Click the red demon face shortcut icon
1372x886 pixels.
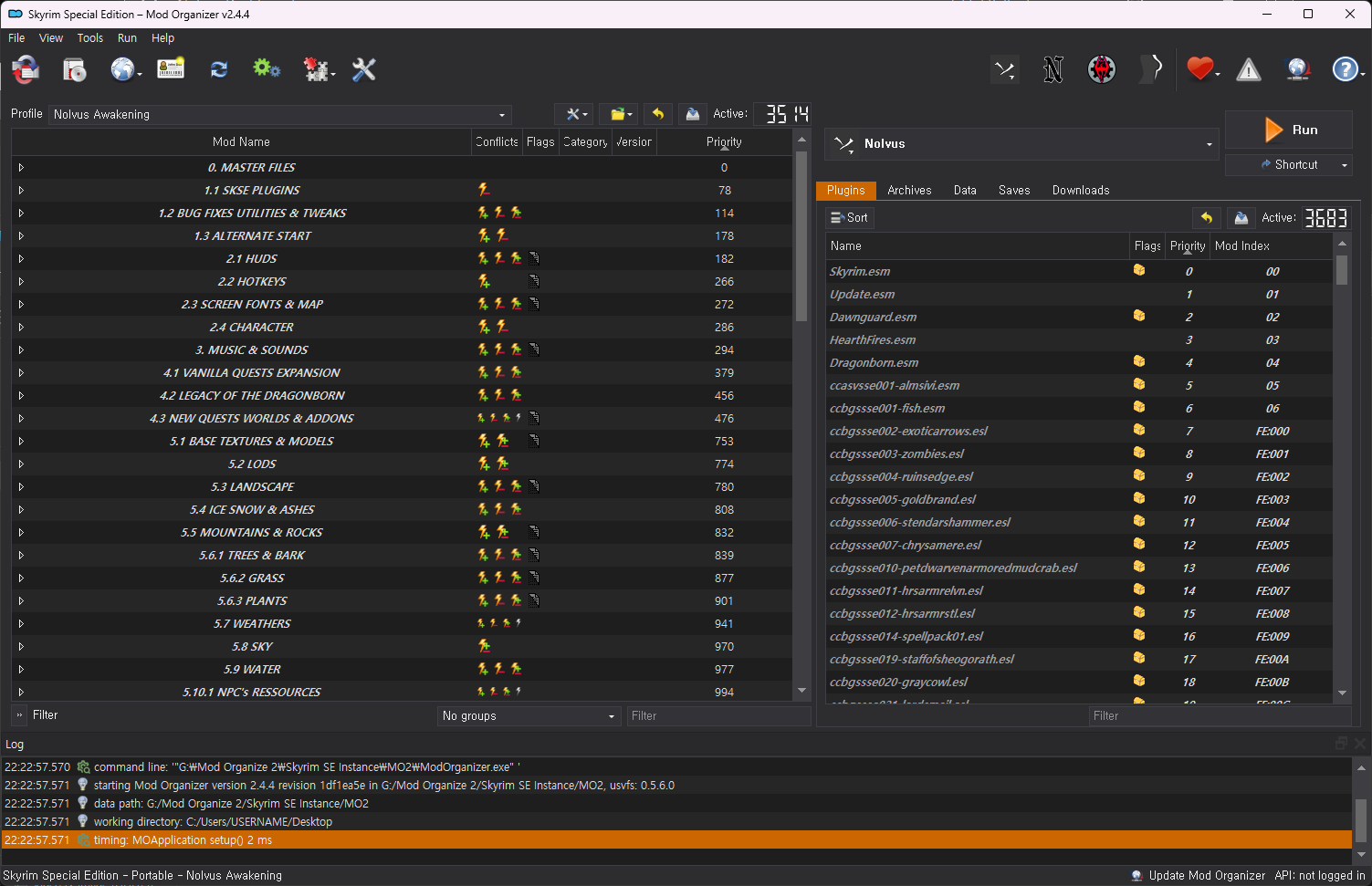click(x=1102, y=69)
